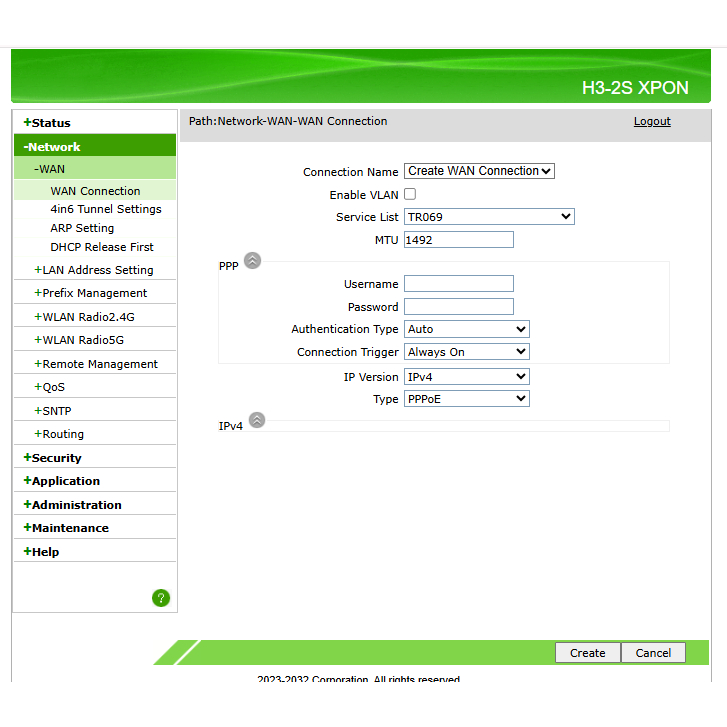
Task: Open the Service List dropdown
Action: click(489, 217)
